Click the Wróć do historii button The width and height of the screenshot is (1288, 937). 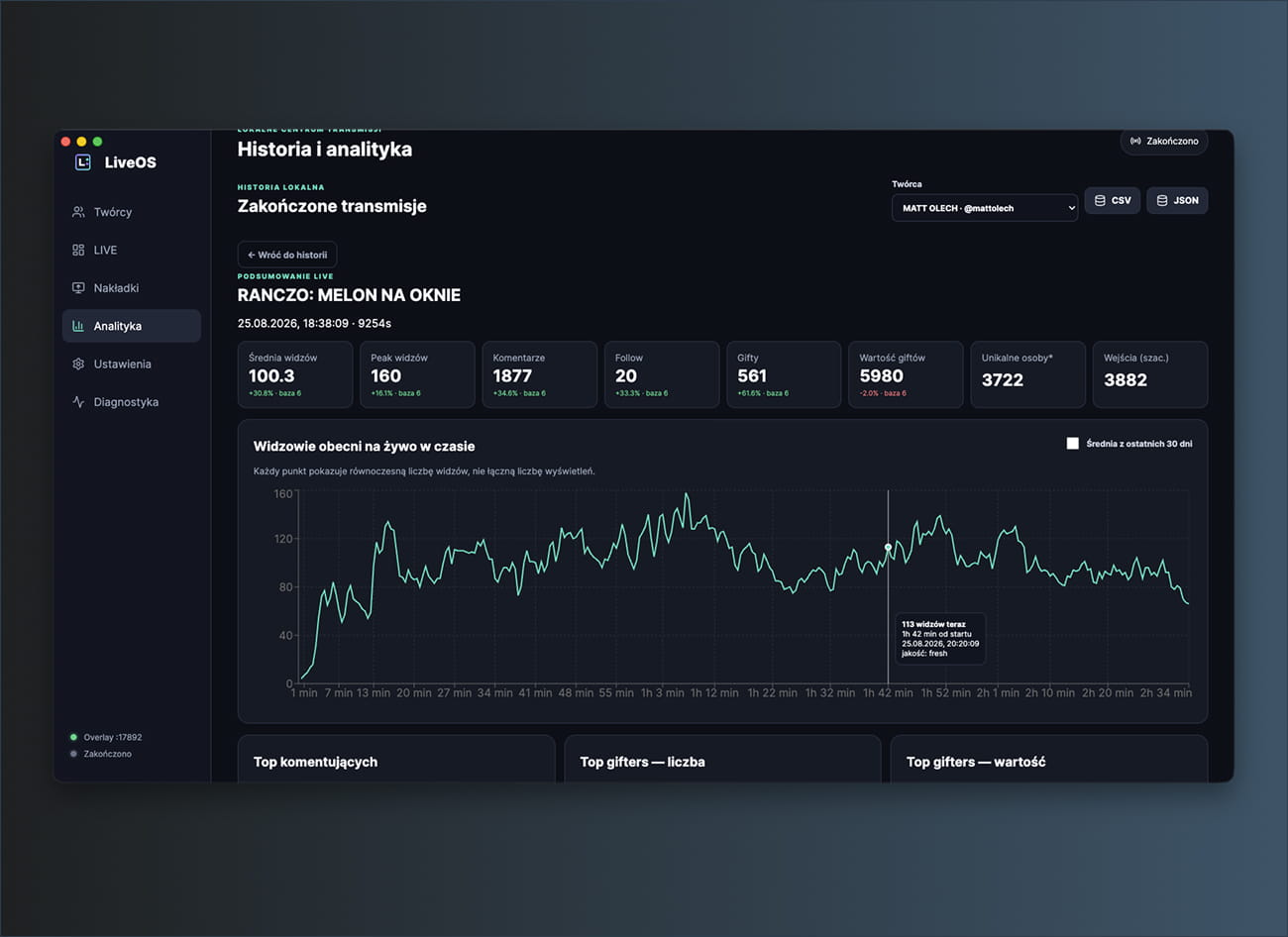287,255
